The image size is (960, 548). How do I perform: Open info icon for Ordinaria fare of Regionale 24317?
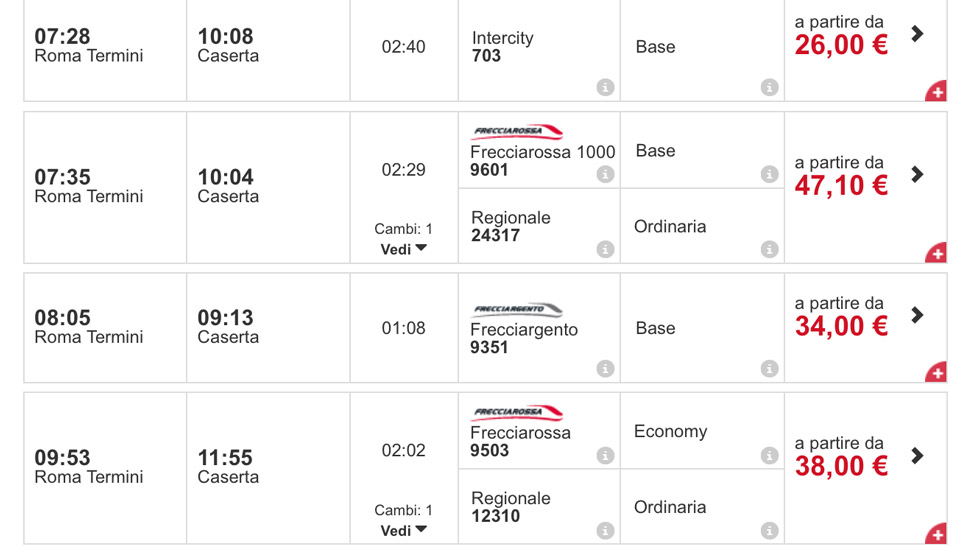point(769,250)
